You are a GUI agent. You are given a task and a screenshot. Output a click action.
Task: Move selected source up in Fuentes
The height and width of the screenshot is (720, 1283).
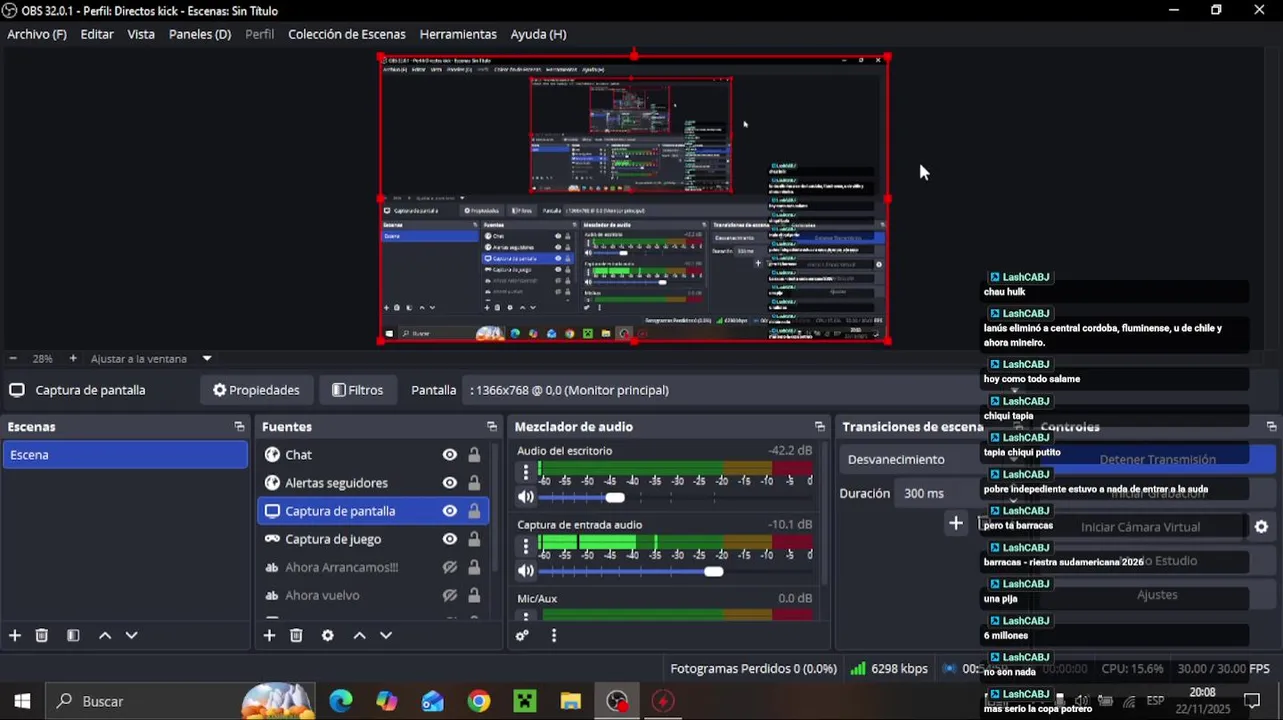point(359,635)
